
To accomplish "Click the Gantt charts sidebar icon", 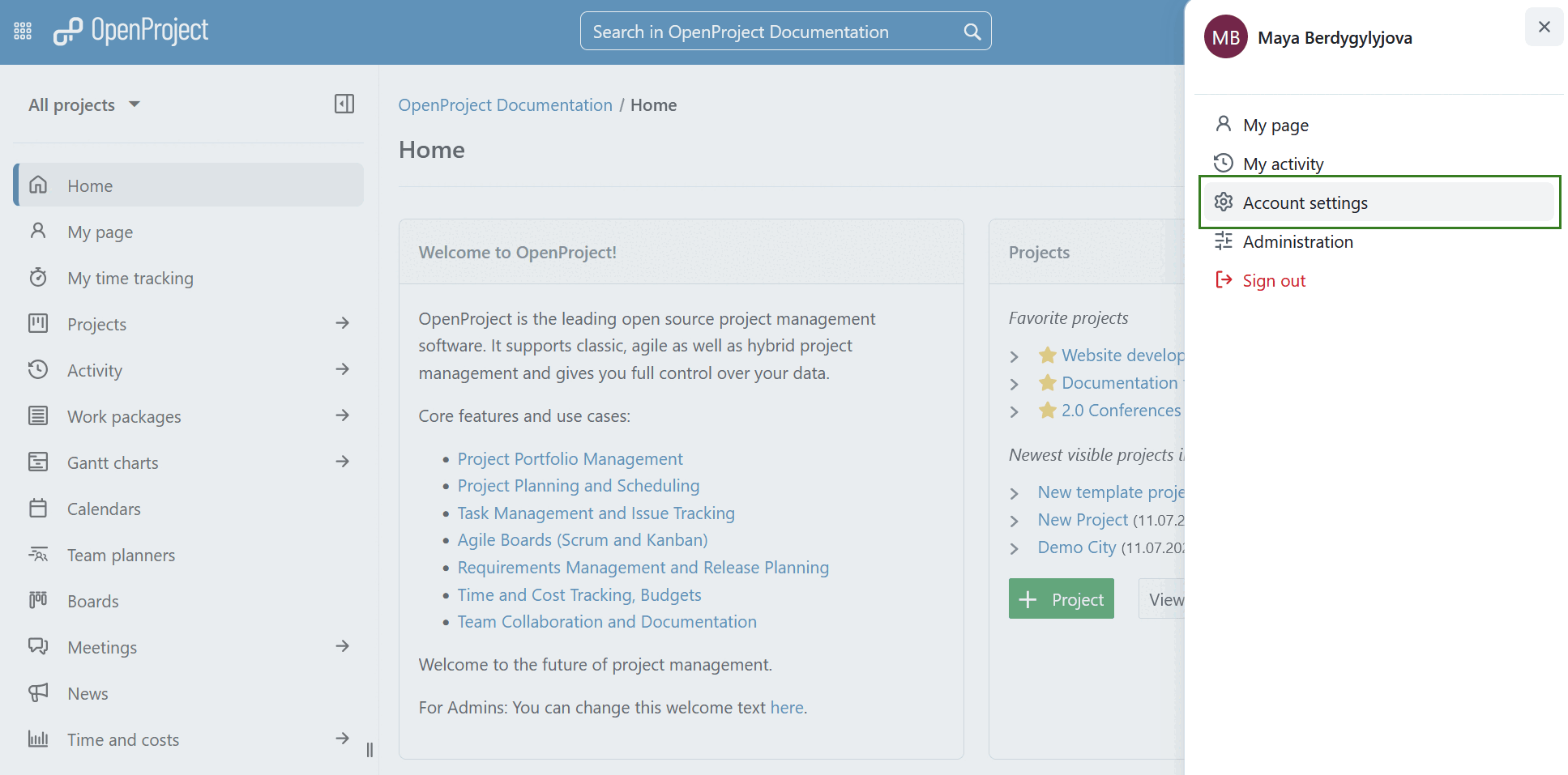I will 38,462.
